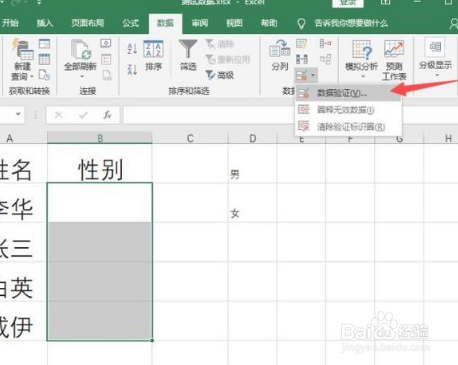Choose 数据验证(V)... from the menu

(349, 93)
